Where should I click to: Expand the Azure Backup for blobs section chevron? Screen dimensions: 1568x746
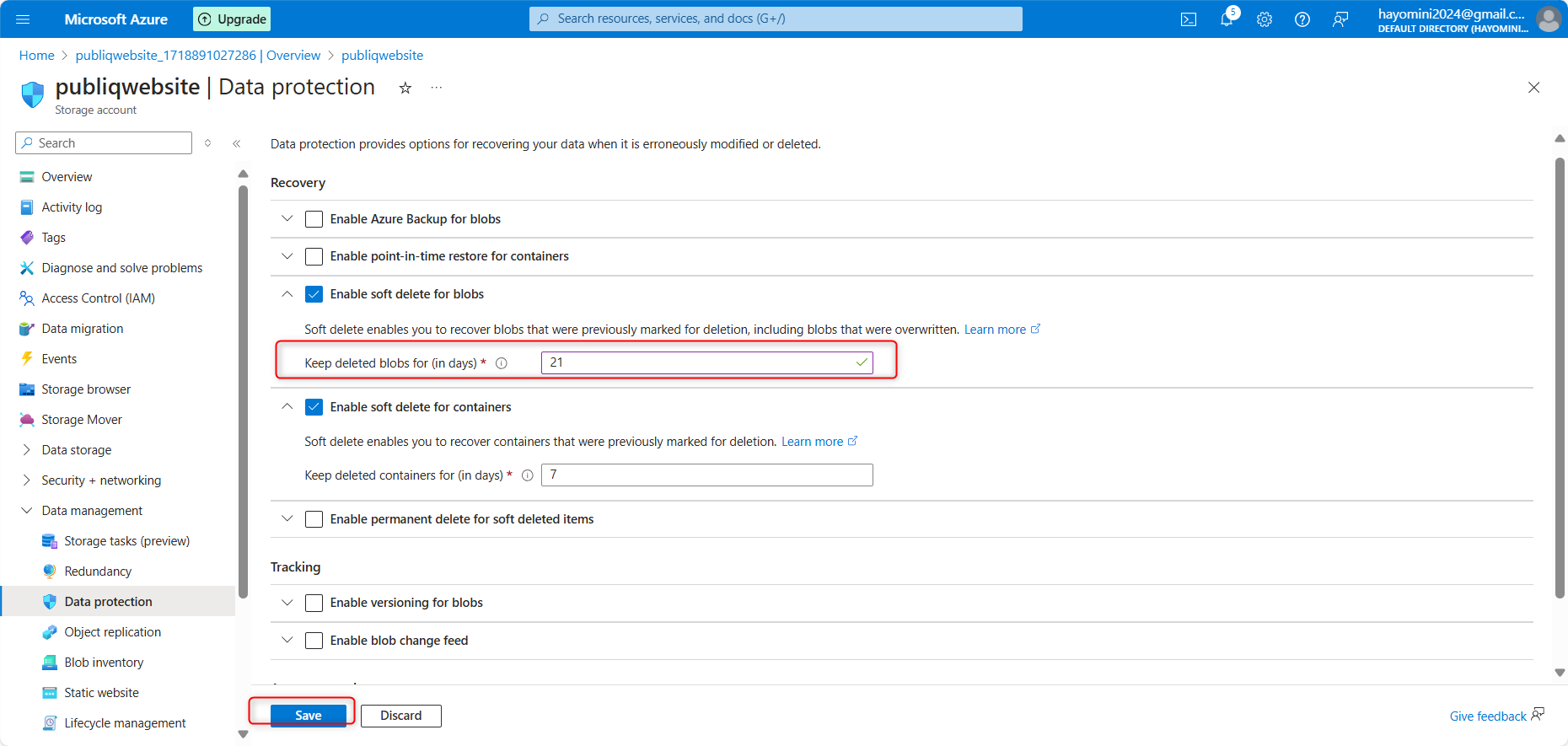287,218
